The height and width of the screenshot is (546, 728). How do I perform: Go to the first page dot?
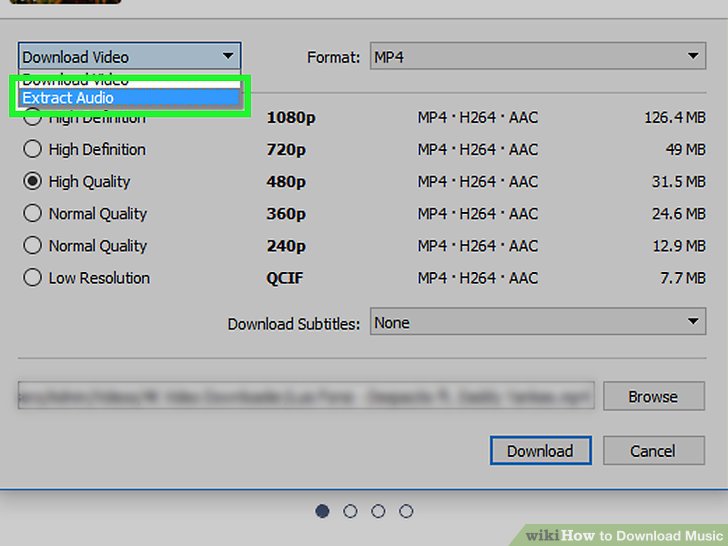point(322,511)
